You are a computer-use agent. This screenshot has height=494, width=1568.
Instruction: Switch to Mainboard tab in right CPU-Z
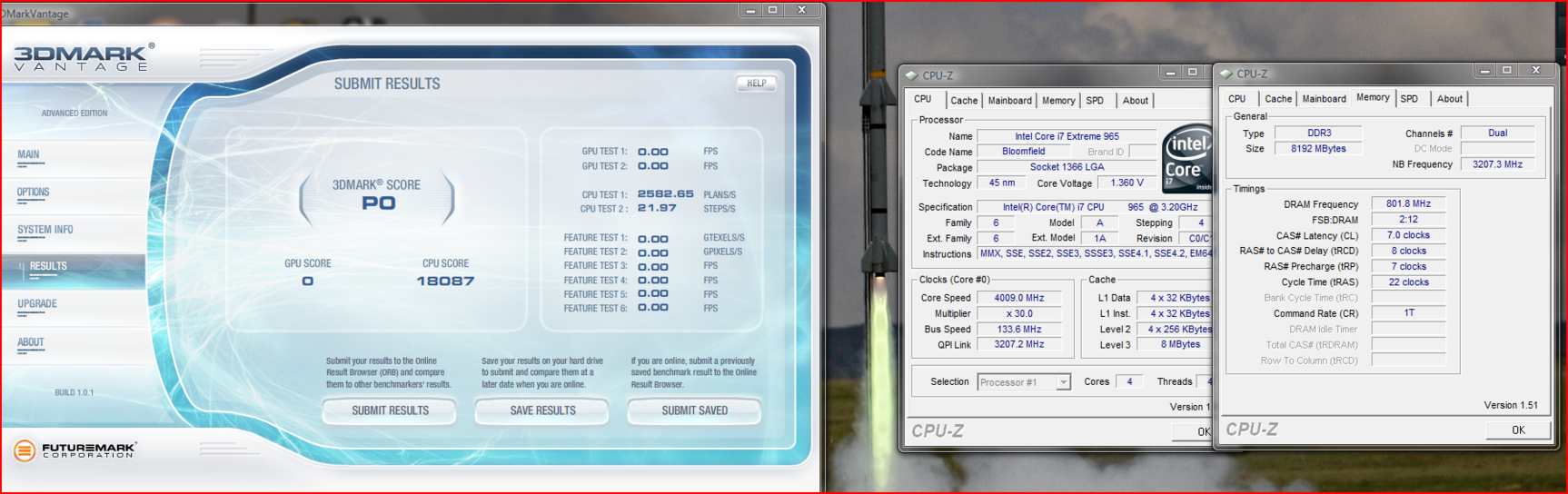(1325, 99)
